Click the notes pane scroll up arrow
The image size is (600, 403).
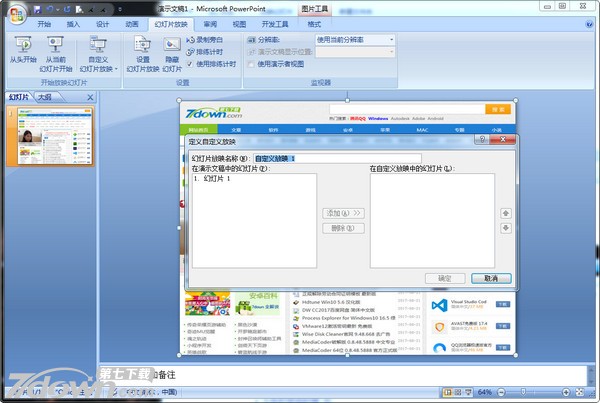coord(590,370)
